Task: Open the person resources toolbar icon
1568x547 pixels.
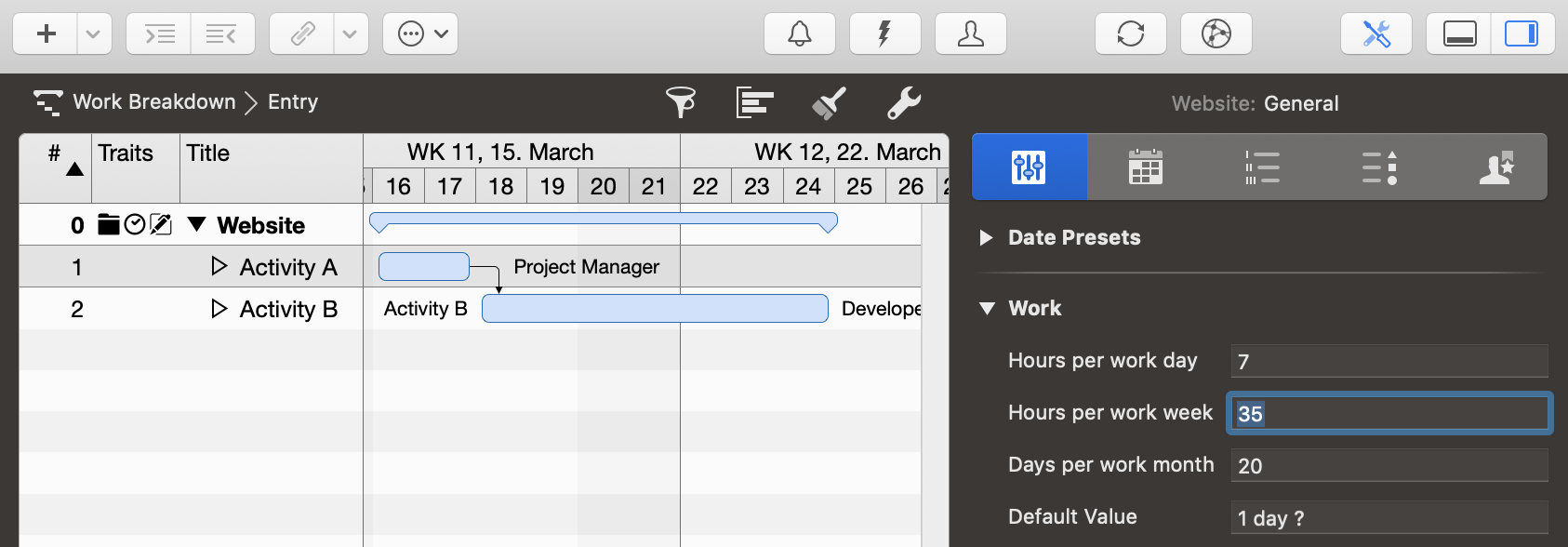Action: 970,34
